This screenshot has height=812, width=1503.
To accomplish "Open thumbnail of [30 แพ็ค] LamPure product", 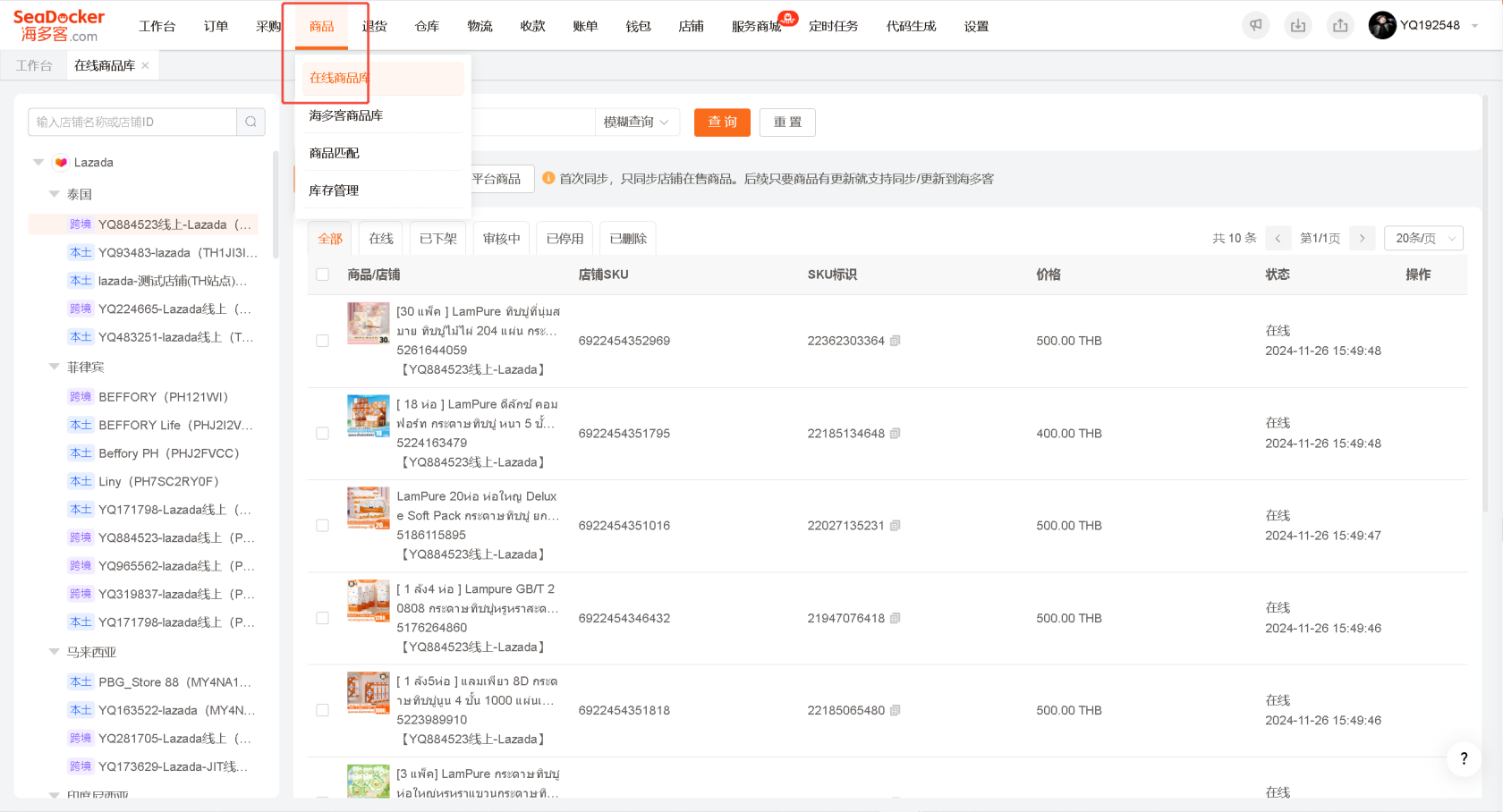I will [x=369, y=324].
